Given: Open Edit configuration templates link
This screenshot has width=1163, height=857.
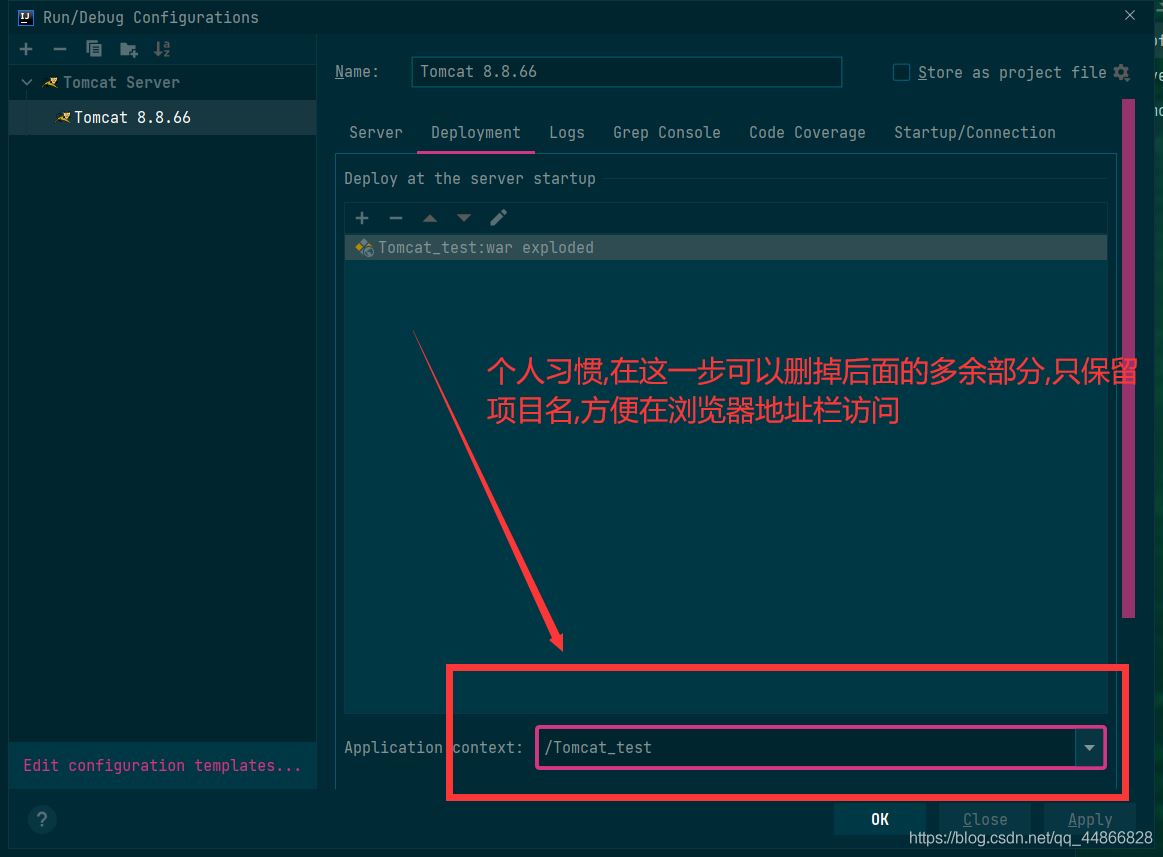Looking at the screenshot, I should (x=162, y=765).
